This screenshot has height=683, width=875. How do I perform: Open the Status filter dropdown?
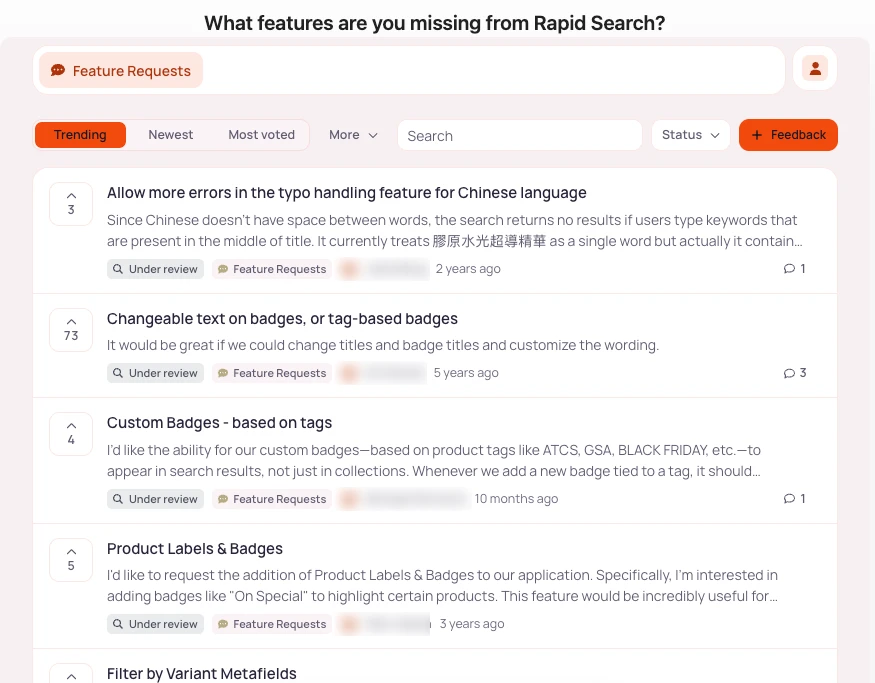(691, 135)
